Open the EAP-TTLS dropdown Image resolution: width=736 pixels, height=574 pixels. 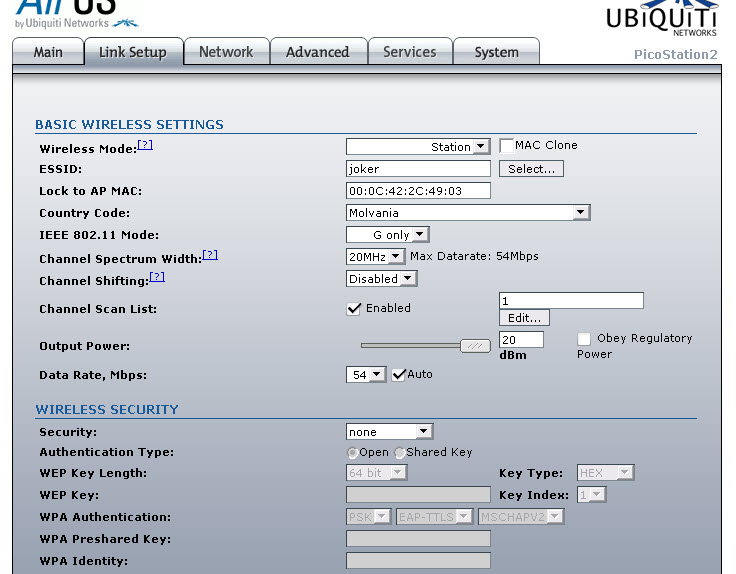click(x=434, y=517)
